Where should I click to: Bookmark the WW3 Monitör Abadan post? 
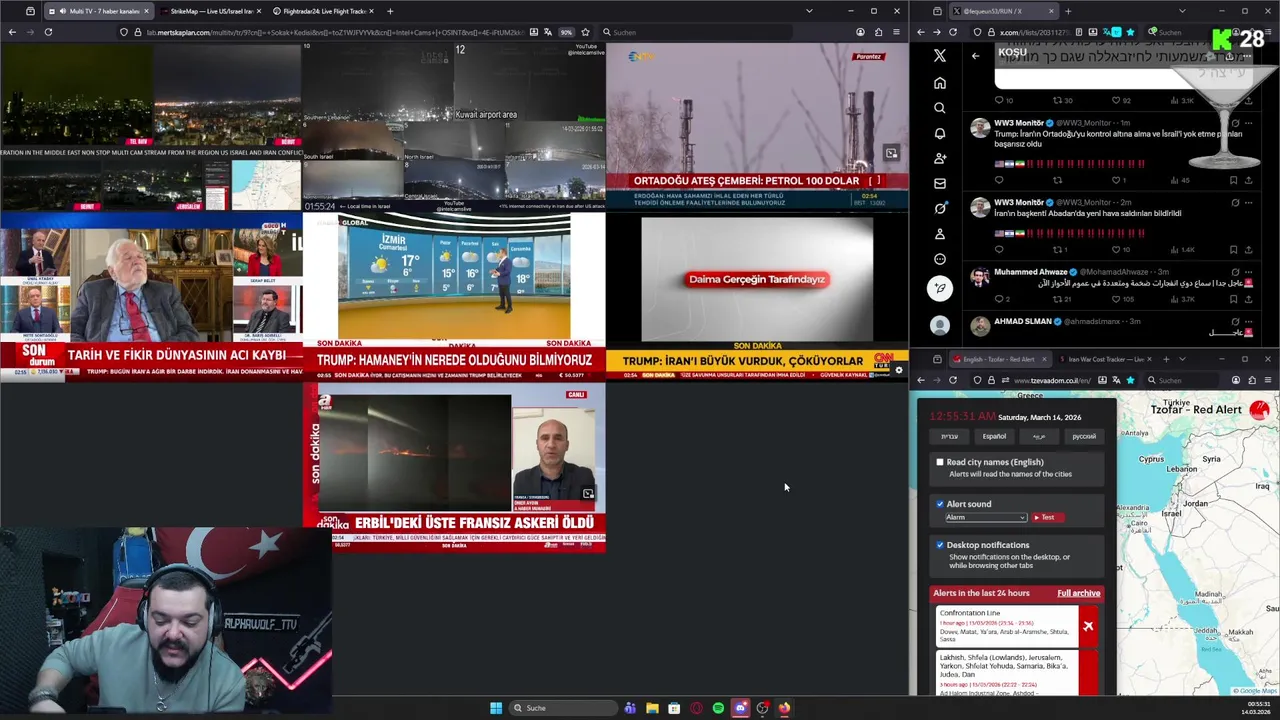coord(1233,250)
